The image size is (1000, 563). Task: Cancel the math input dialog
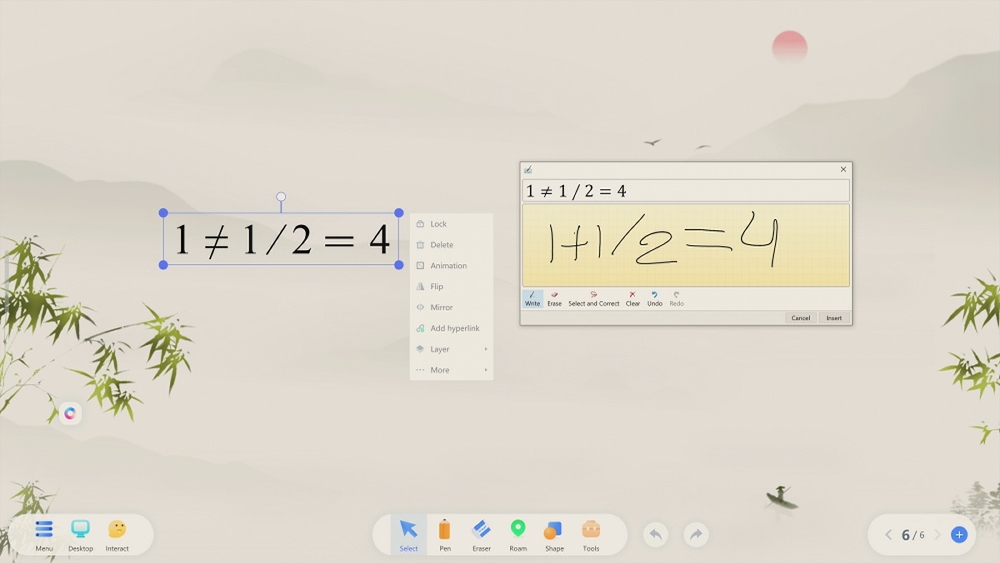800,318
